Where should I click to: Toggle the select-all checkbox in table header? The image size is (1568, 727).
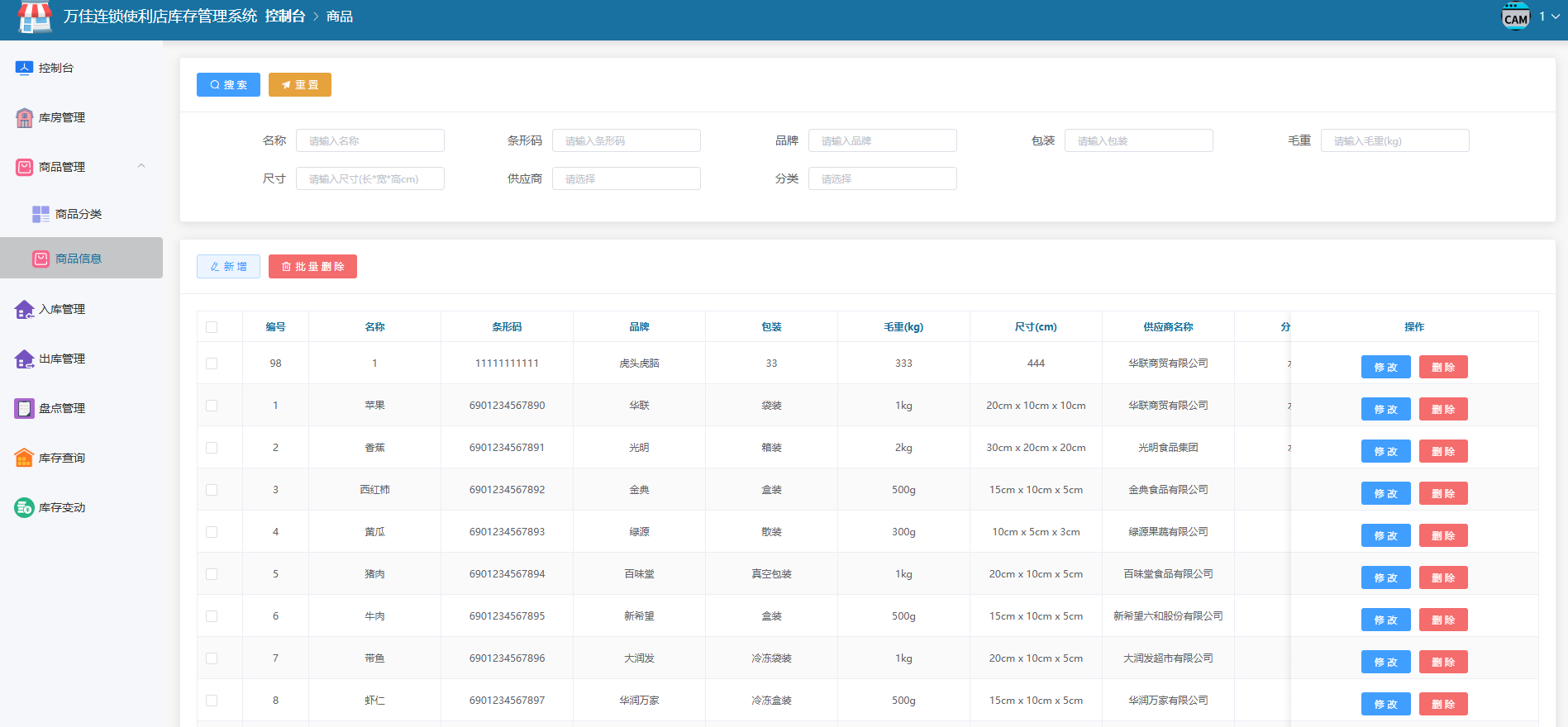212,327
